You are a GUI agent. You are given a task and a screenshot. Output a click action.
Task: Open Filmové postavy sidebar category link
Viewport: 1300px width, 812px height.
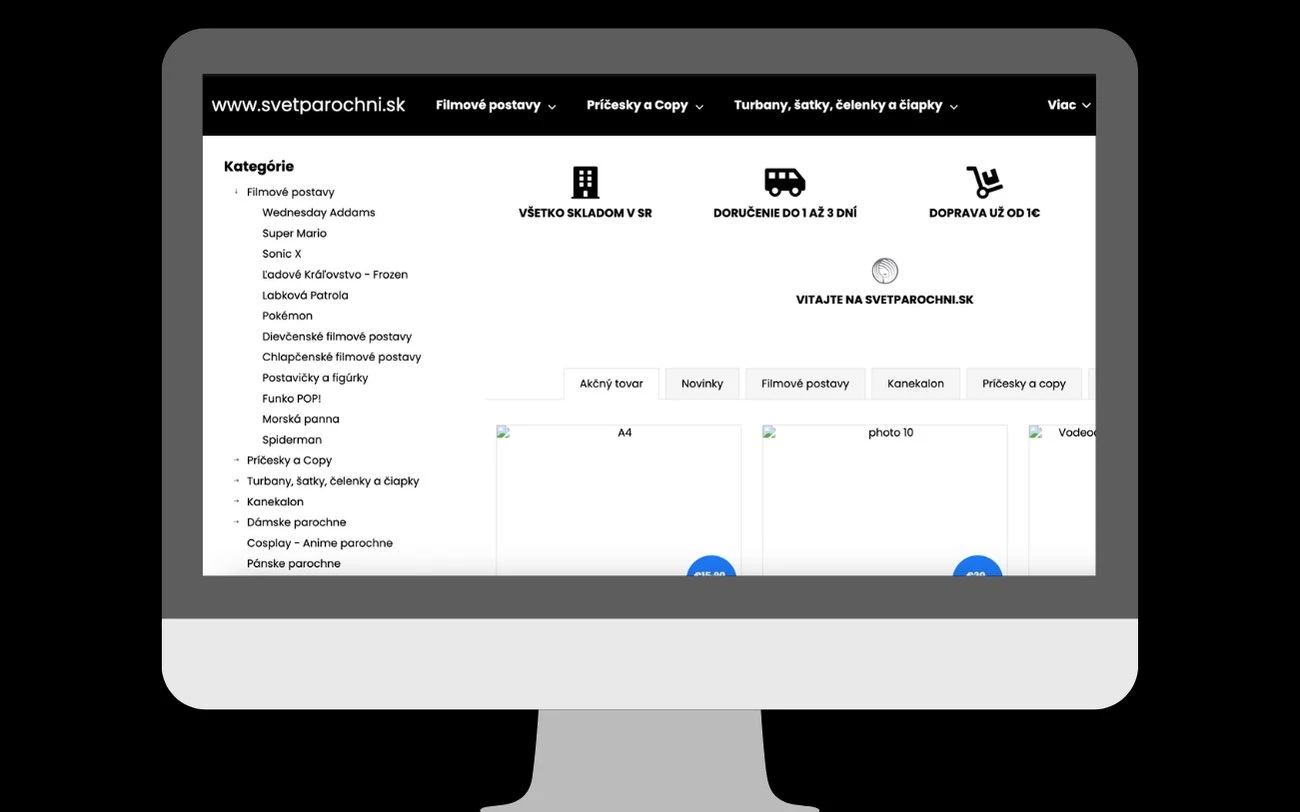pos(291,192)
